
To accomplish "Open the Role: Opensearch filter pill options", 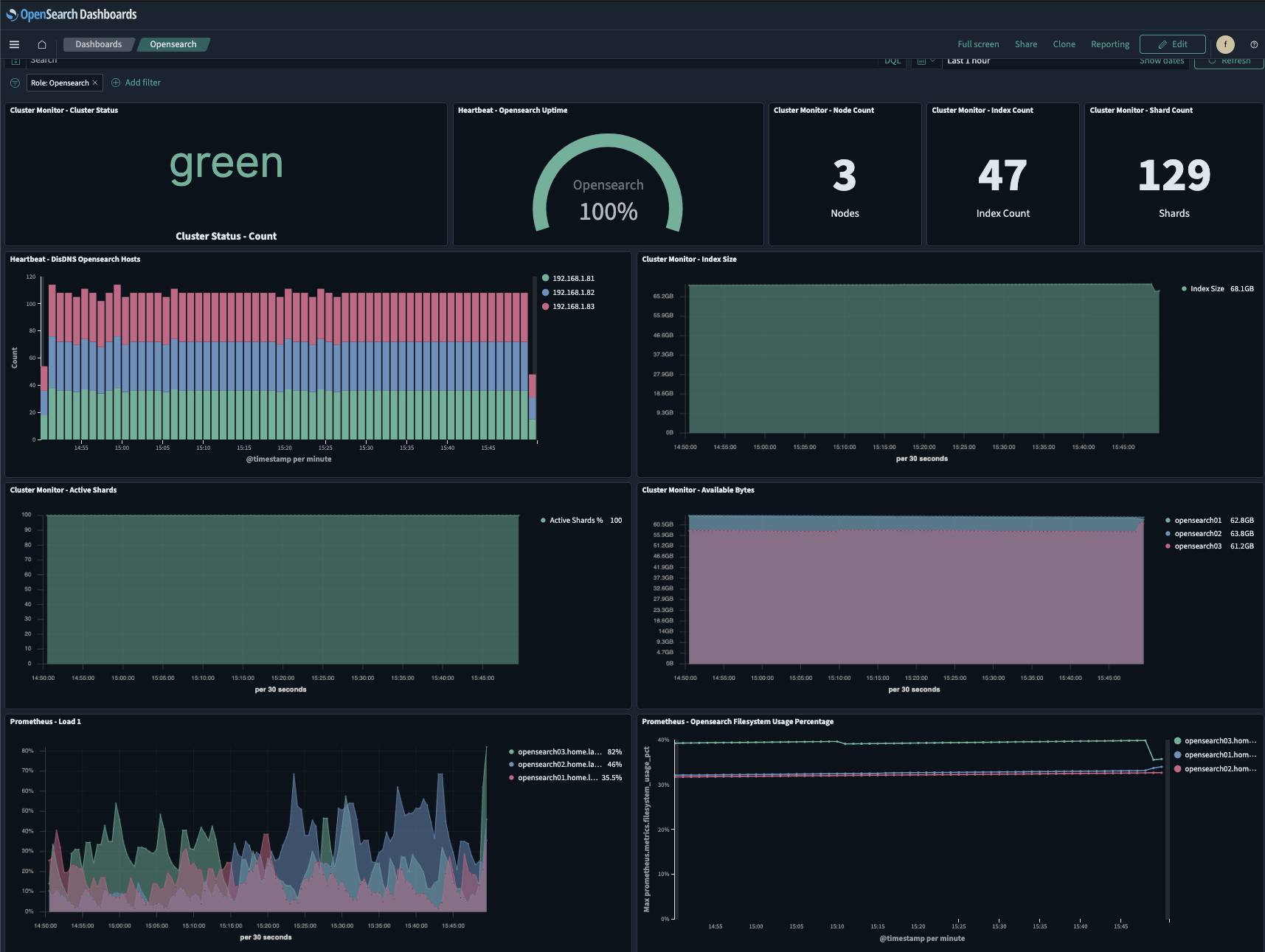I will [x=59, y=83].
